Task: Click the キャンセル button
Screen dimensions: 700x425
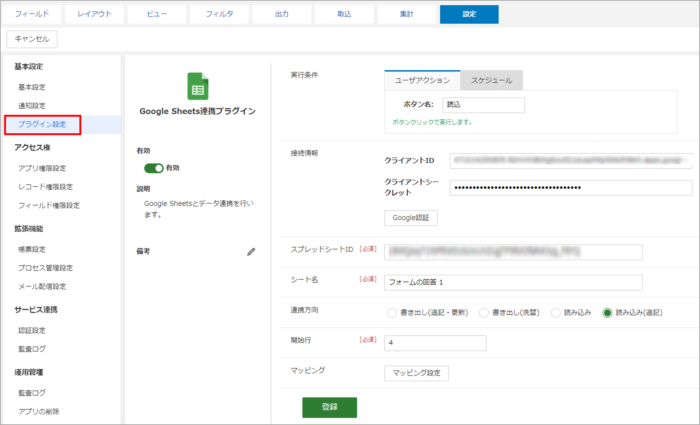Action: click(x=32, y=39)
